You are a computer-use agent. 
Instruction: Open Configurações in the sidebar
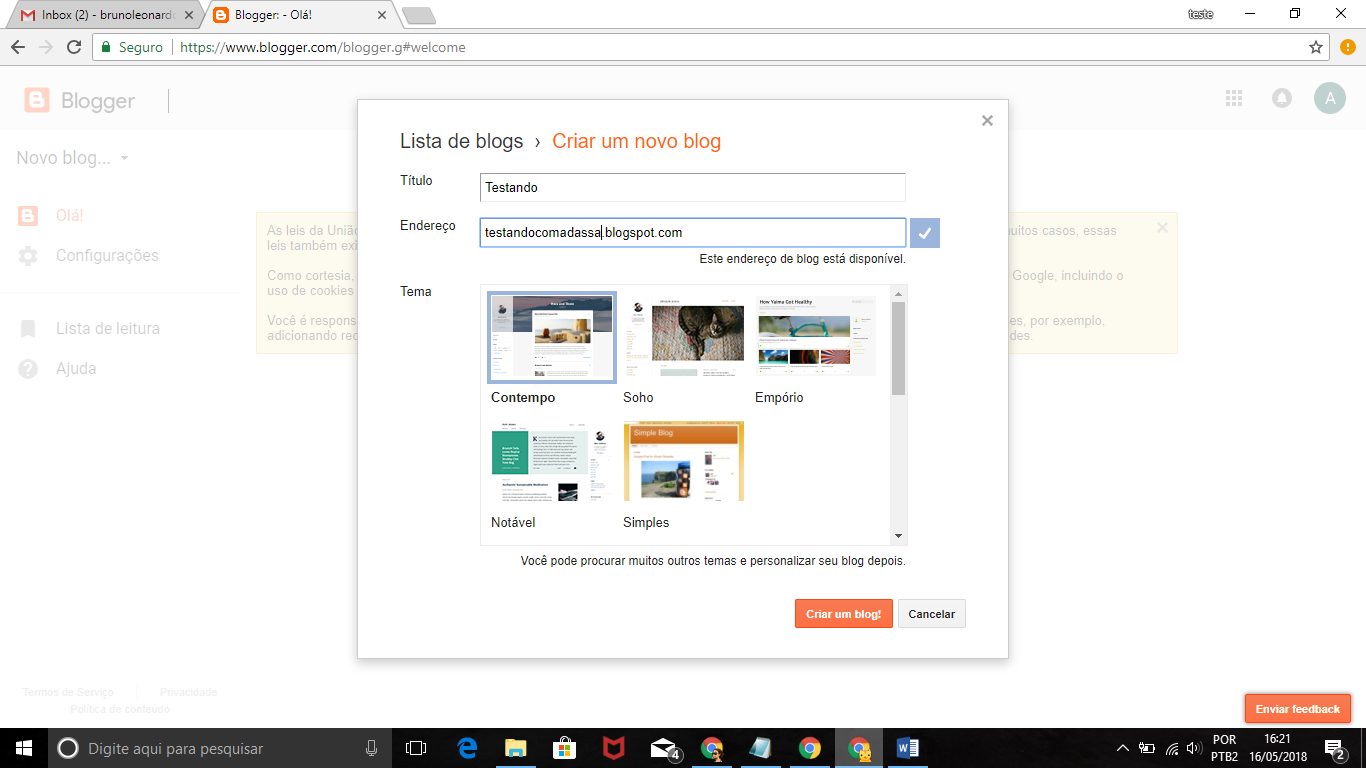coord(107,256)
